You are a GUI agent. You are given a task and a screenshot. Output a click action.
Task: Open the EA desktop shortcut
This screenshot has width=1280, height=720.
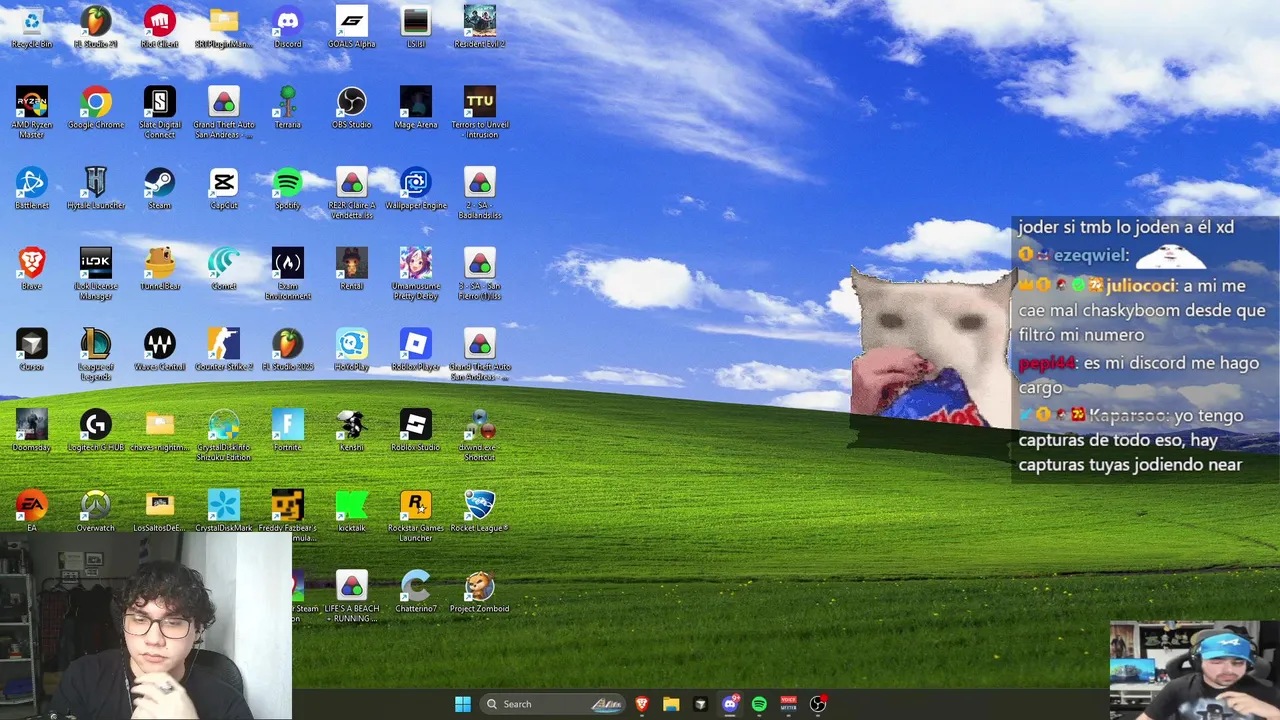[x=32, y=511]
